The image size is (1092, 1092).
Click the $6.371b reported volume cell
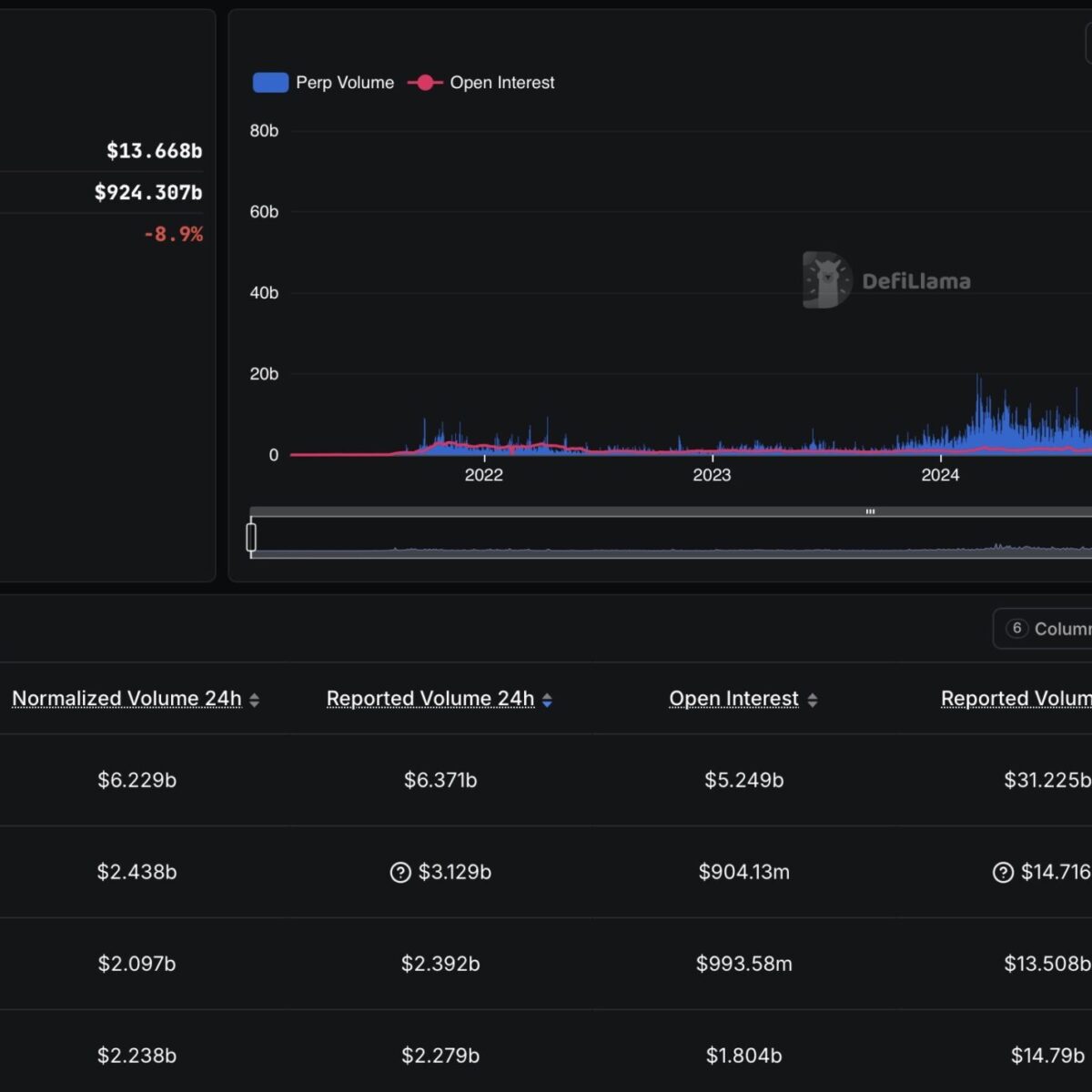click(440, 781)
